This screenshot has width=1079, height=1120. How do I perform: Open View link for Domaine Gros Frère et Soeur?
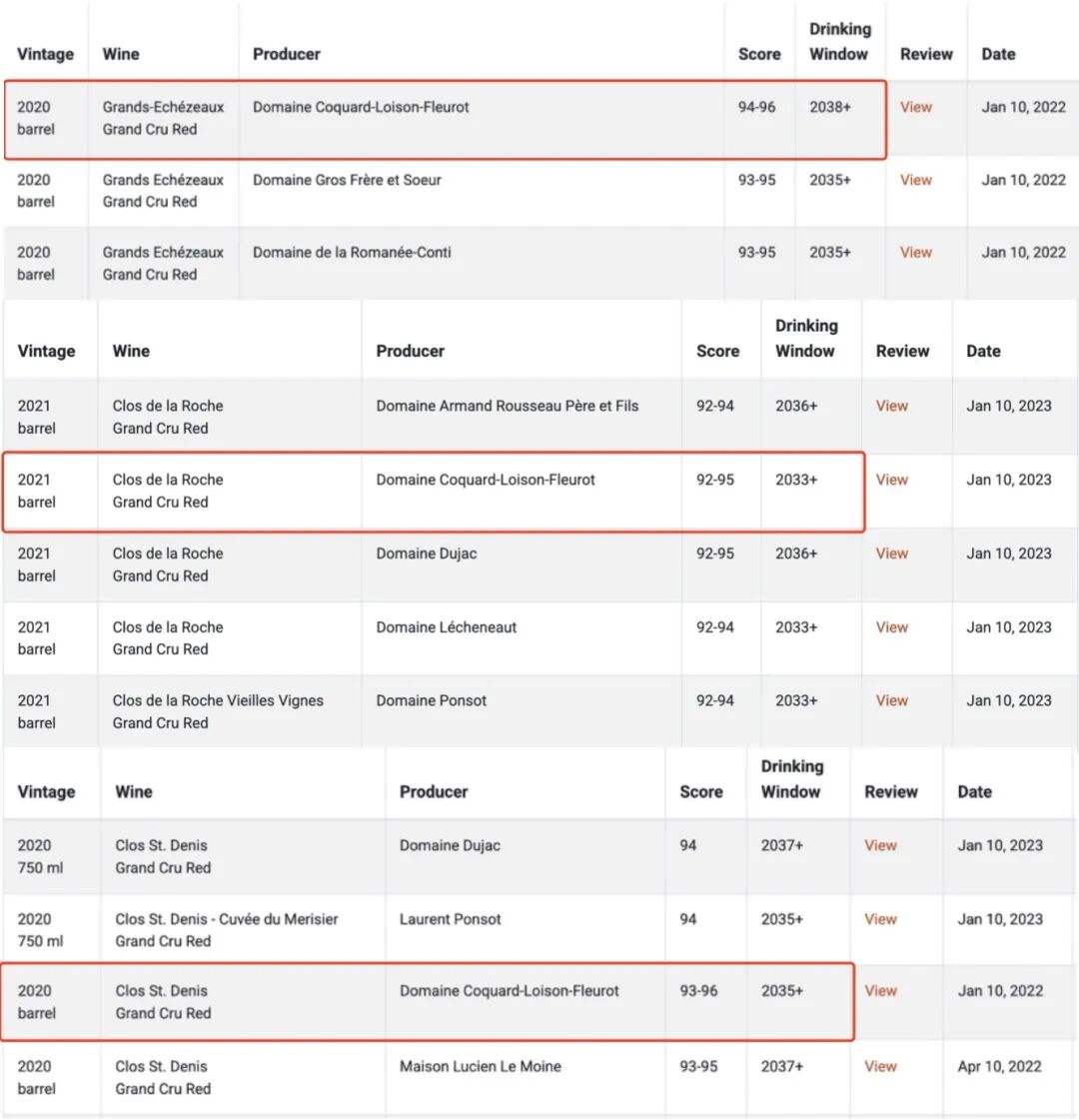click(915, 180)
